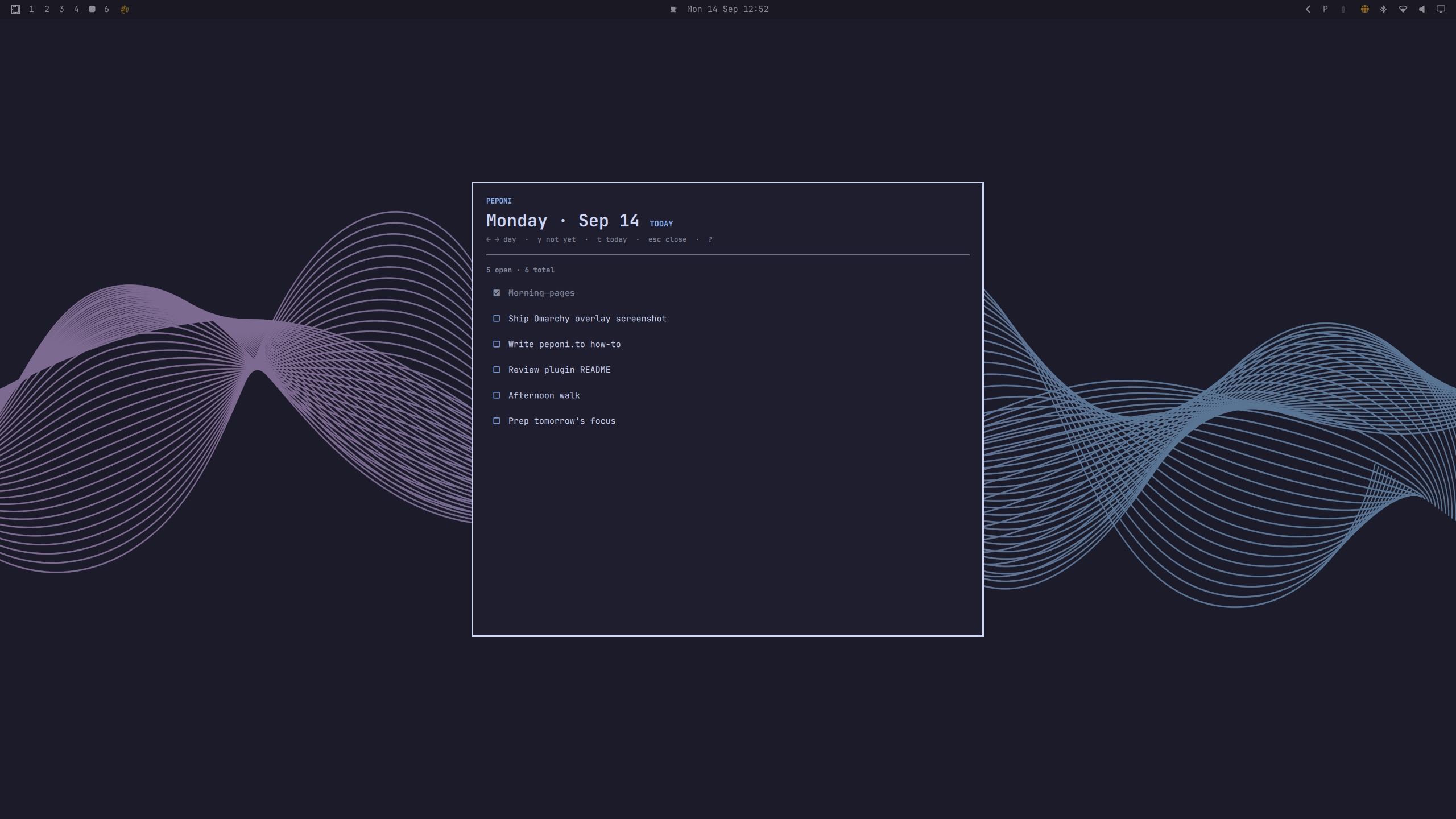The image size is (1456, 819).
Task: Click the '5 open · 6 total' counter
Action: pos(520,270)
